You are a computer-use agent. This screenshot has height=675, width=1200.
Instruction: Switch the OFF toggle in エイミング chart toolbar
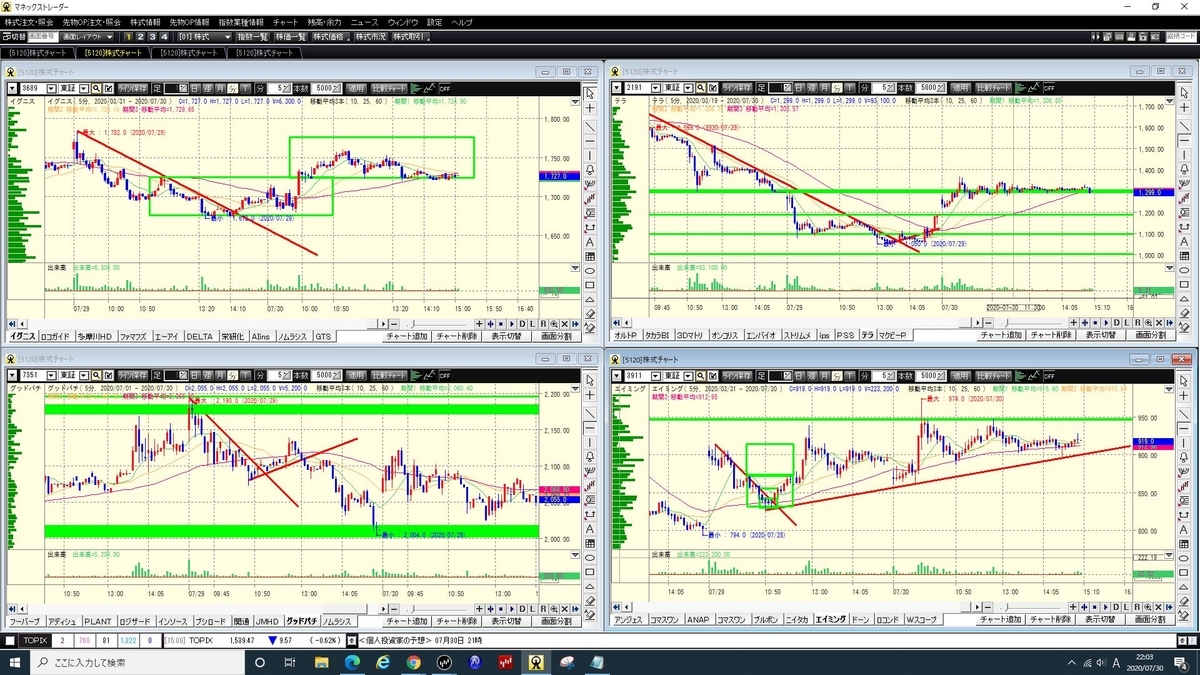1049,375
